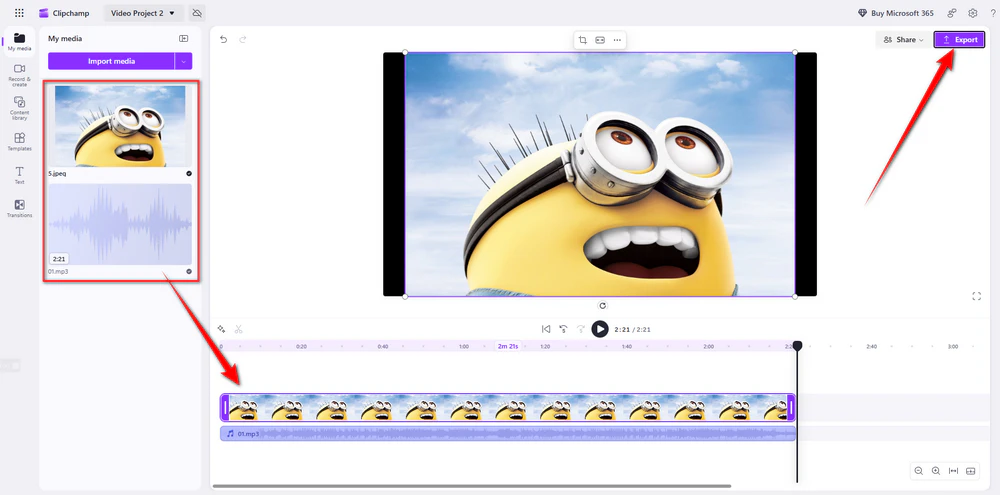Enter fullscreen preview mode
Image resolution: width=1000 pixels, height=495 pixels.
(x=976, y=296)
